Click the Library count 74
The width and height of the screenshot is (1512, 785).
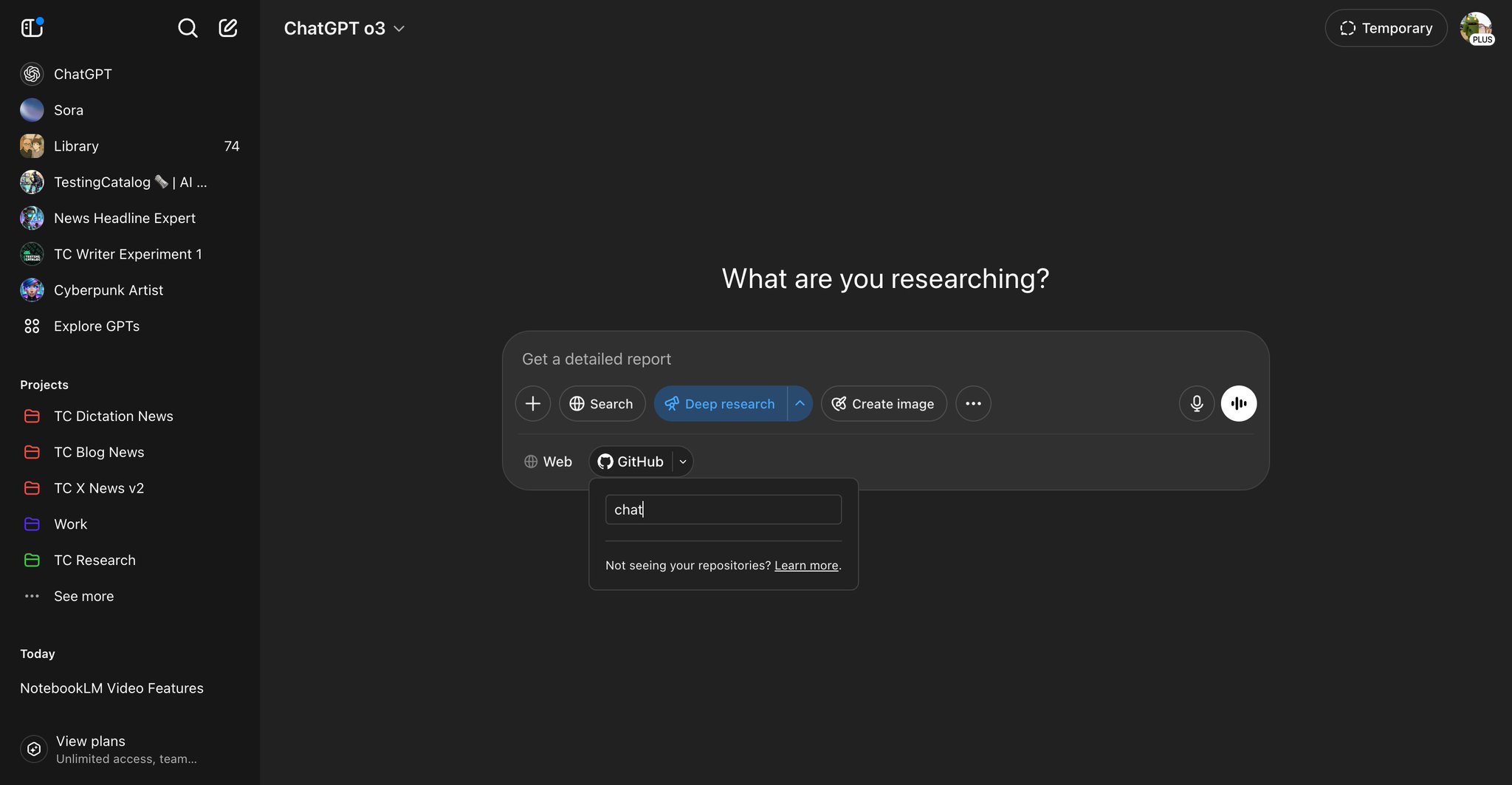click(x=232, y=146)
